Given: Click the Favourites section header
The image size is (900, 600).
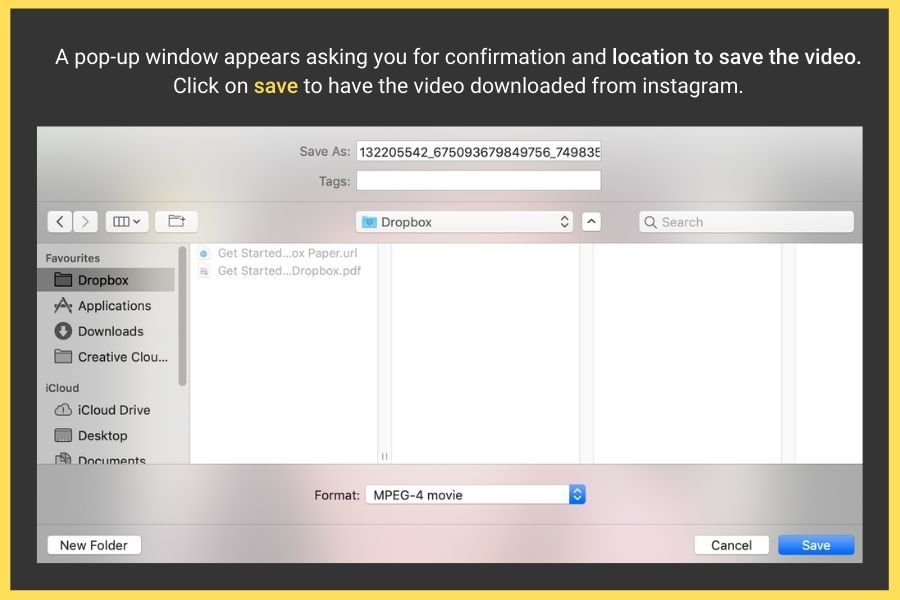Looking at the screenshot, I should 73,258.
